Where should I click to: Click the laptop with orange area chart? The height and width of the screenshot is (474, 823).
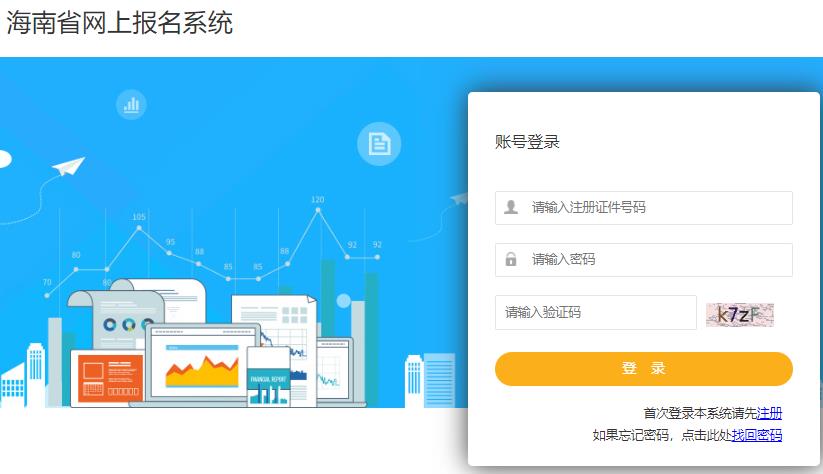tap(203, 363)
